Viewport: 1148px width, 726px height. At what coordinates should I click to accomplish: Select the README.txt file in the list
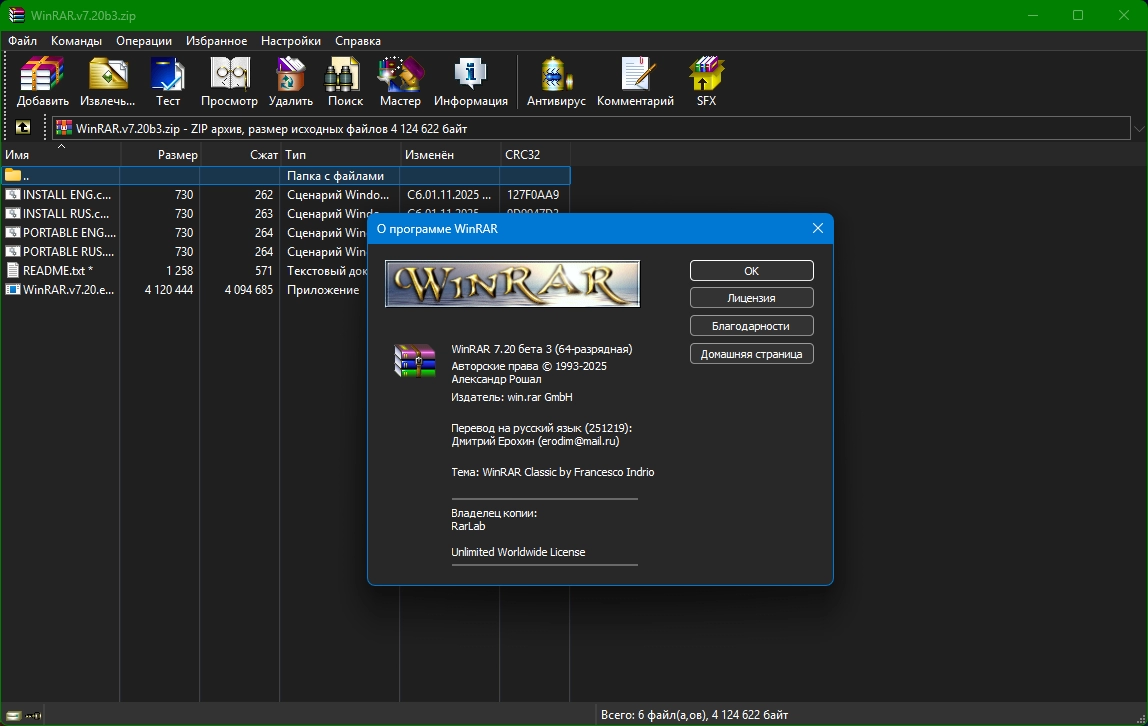click(x=58, y=271)
